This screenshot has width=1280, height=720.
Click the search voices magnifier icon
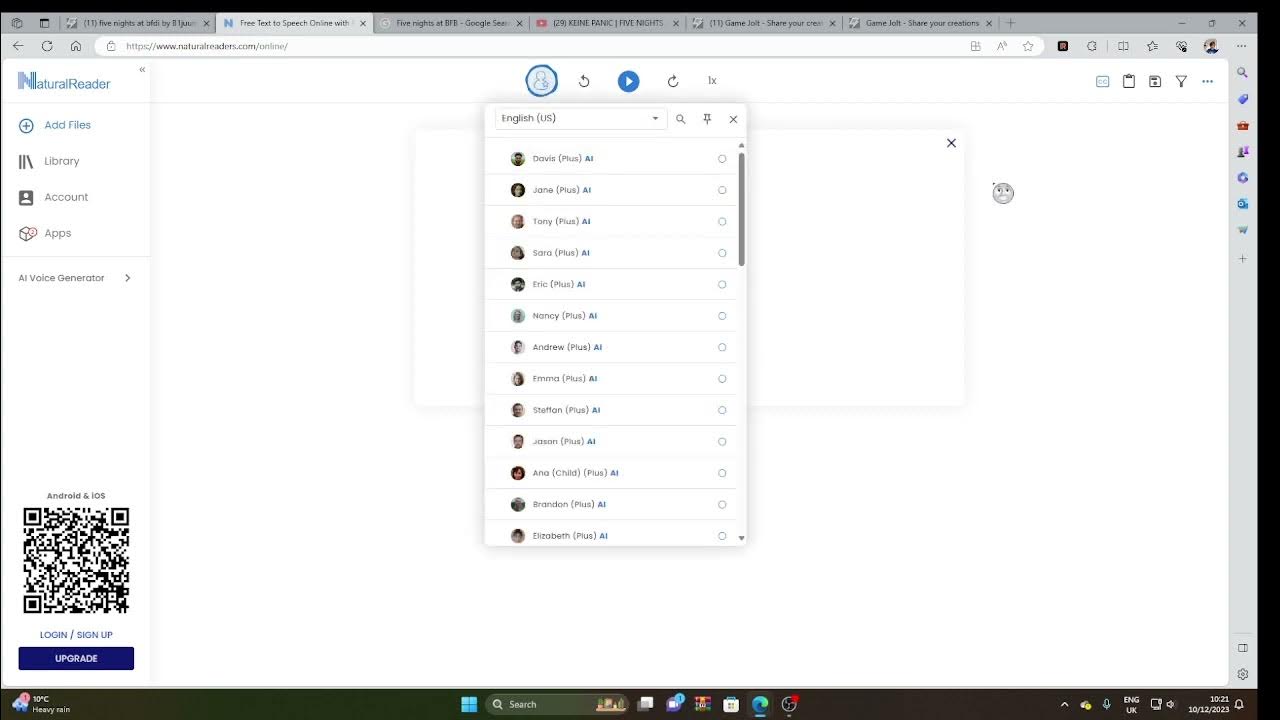click(681, 119)
